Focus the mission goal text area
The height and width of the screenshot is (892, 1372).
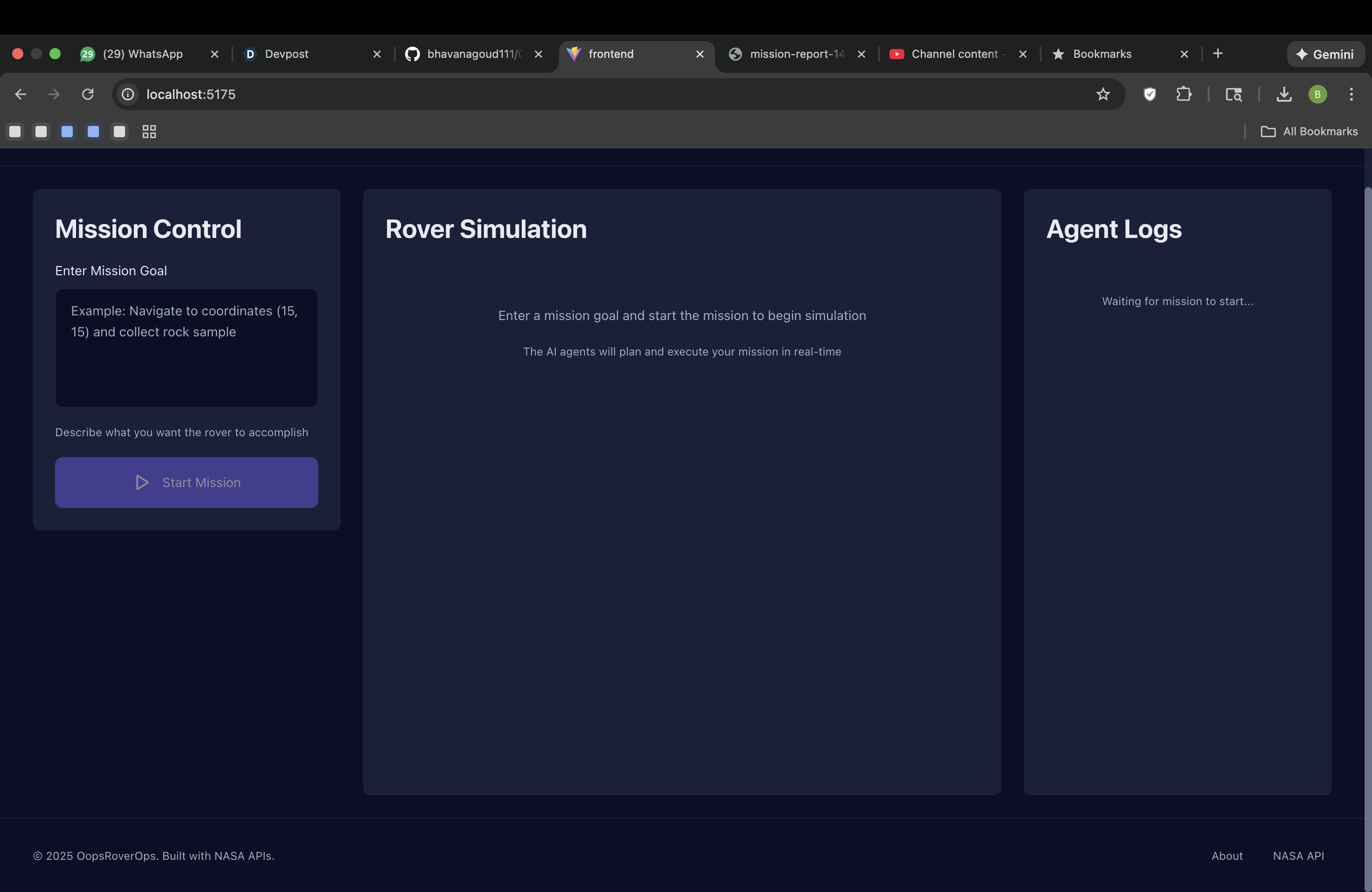coord(186,348)
